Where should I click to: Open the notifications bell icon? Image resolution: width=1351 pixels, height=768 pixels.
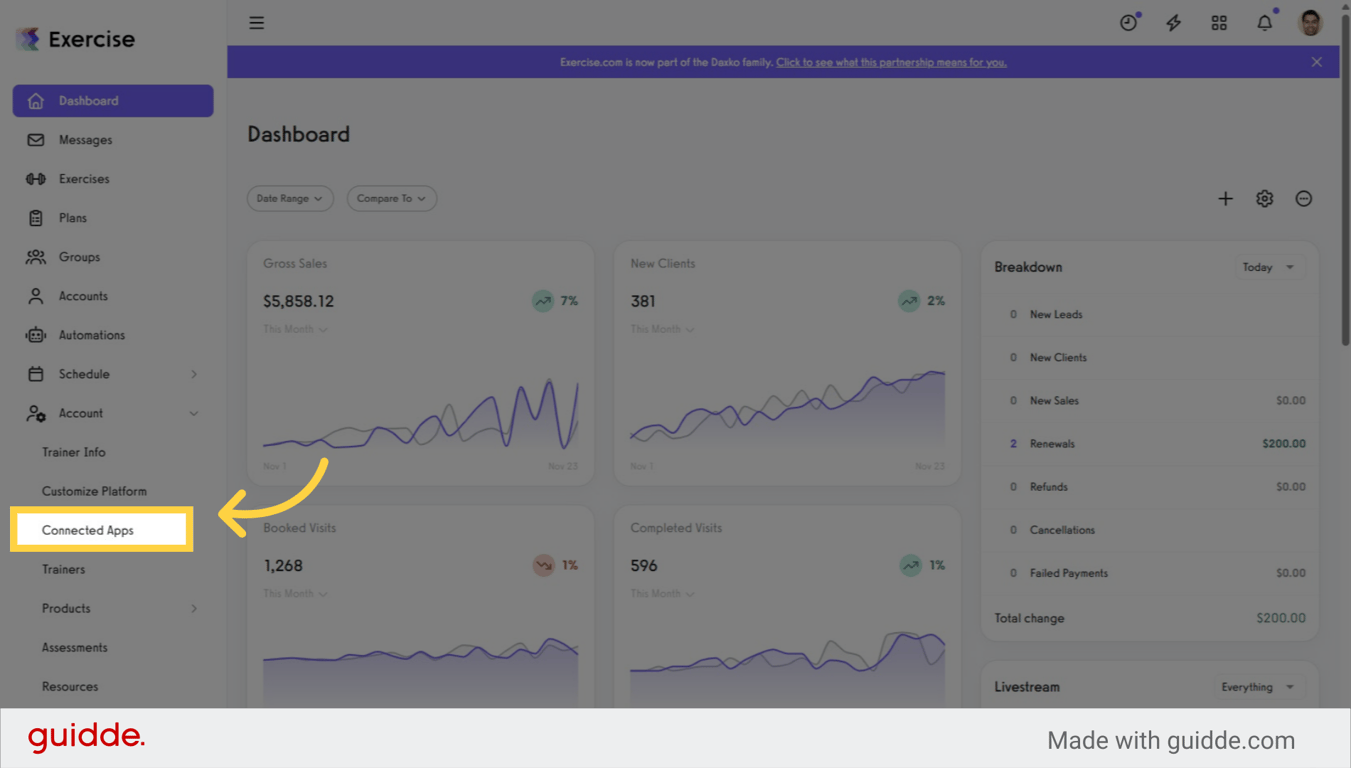(1263, 22)
